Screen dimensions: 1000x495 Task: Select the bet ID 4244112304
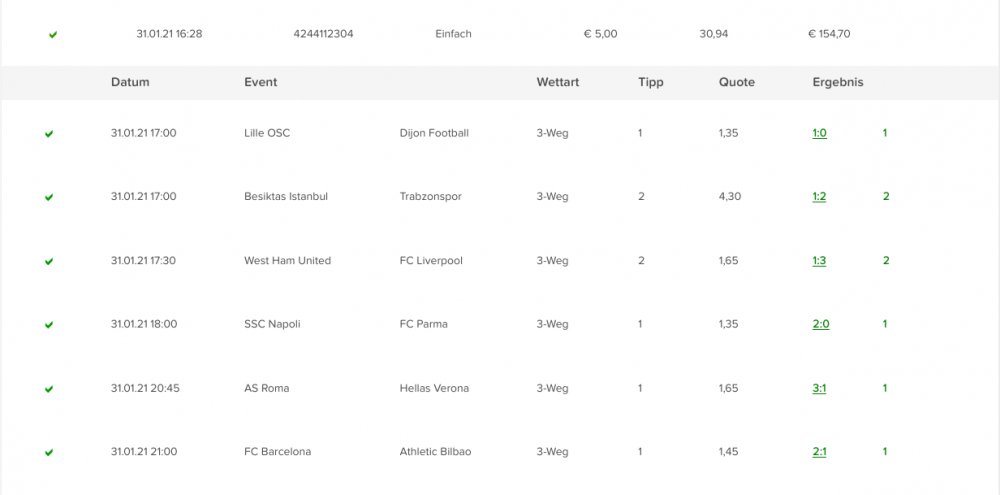pos(323,34)
